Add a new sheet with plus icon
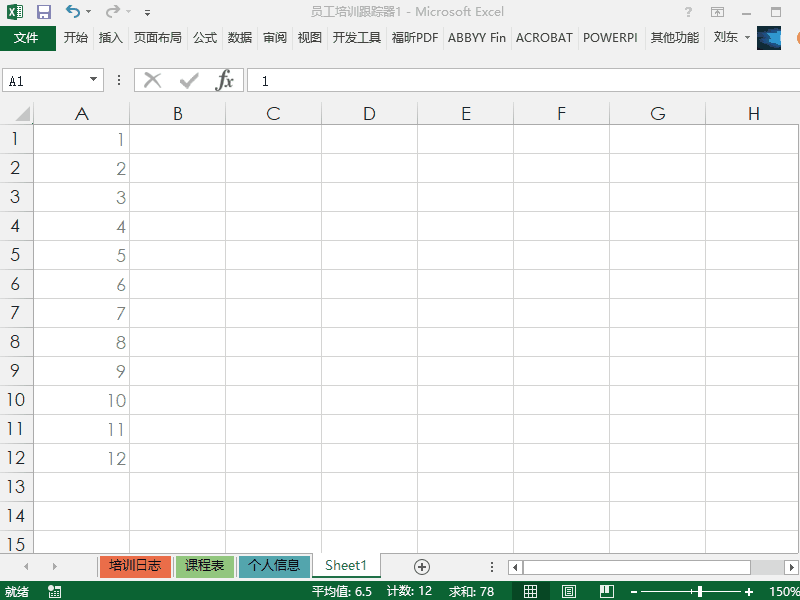This screenshot has width=800, height=600. tap(422, 566)
